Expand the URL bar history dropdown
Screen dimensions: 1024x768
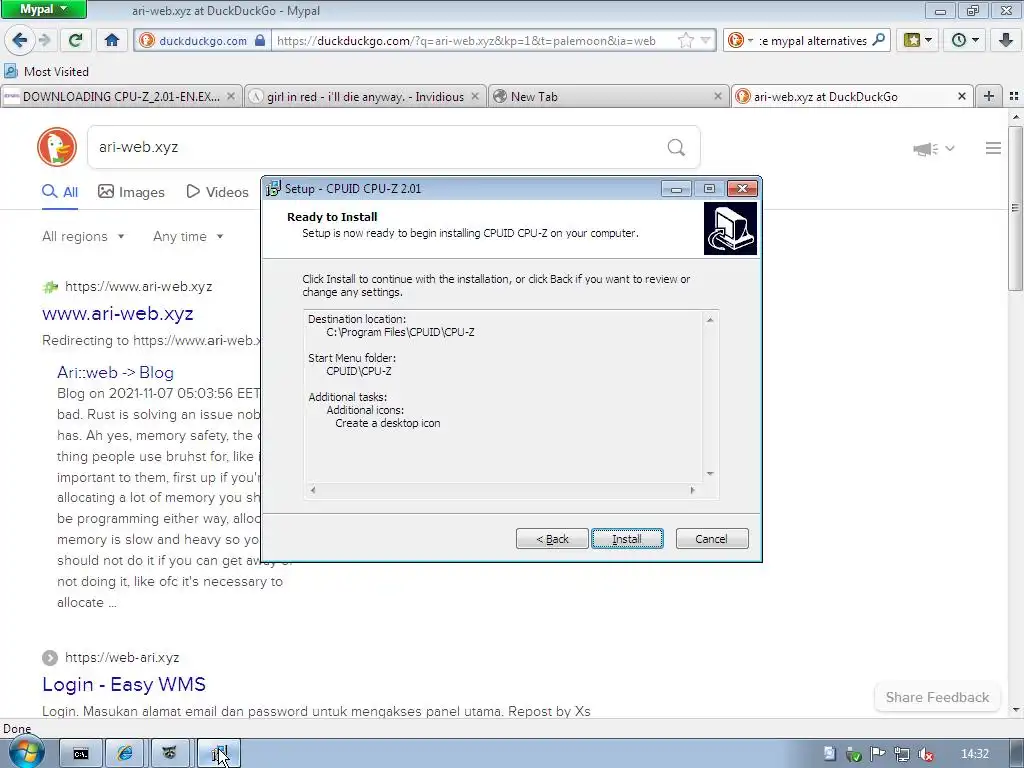pyautogui.click(x=705, y=40)
